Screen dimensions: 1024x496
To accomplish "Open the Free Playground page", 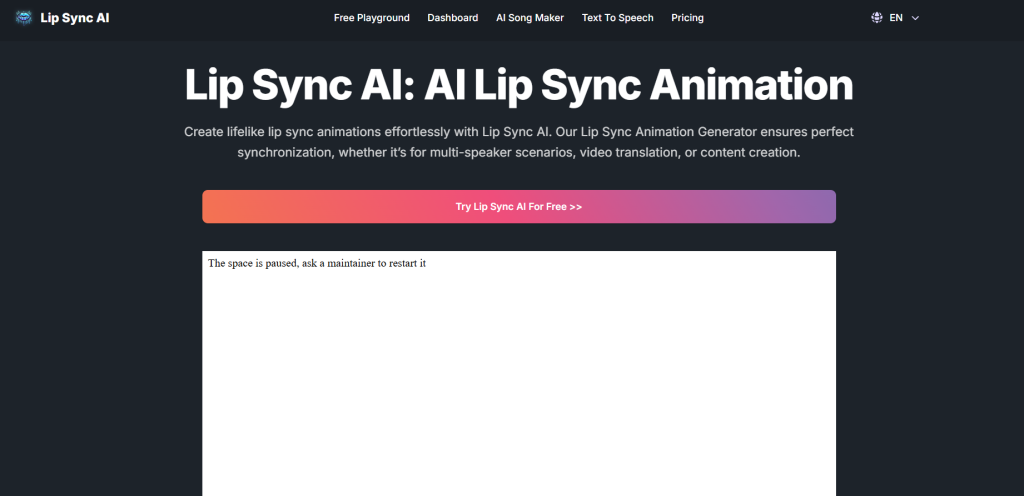I will point(371,18).
